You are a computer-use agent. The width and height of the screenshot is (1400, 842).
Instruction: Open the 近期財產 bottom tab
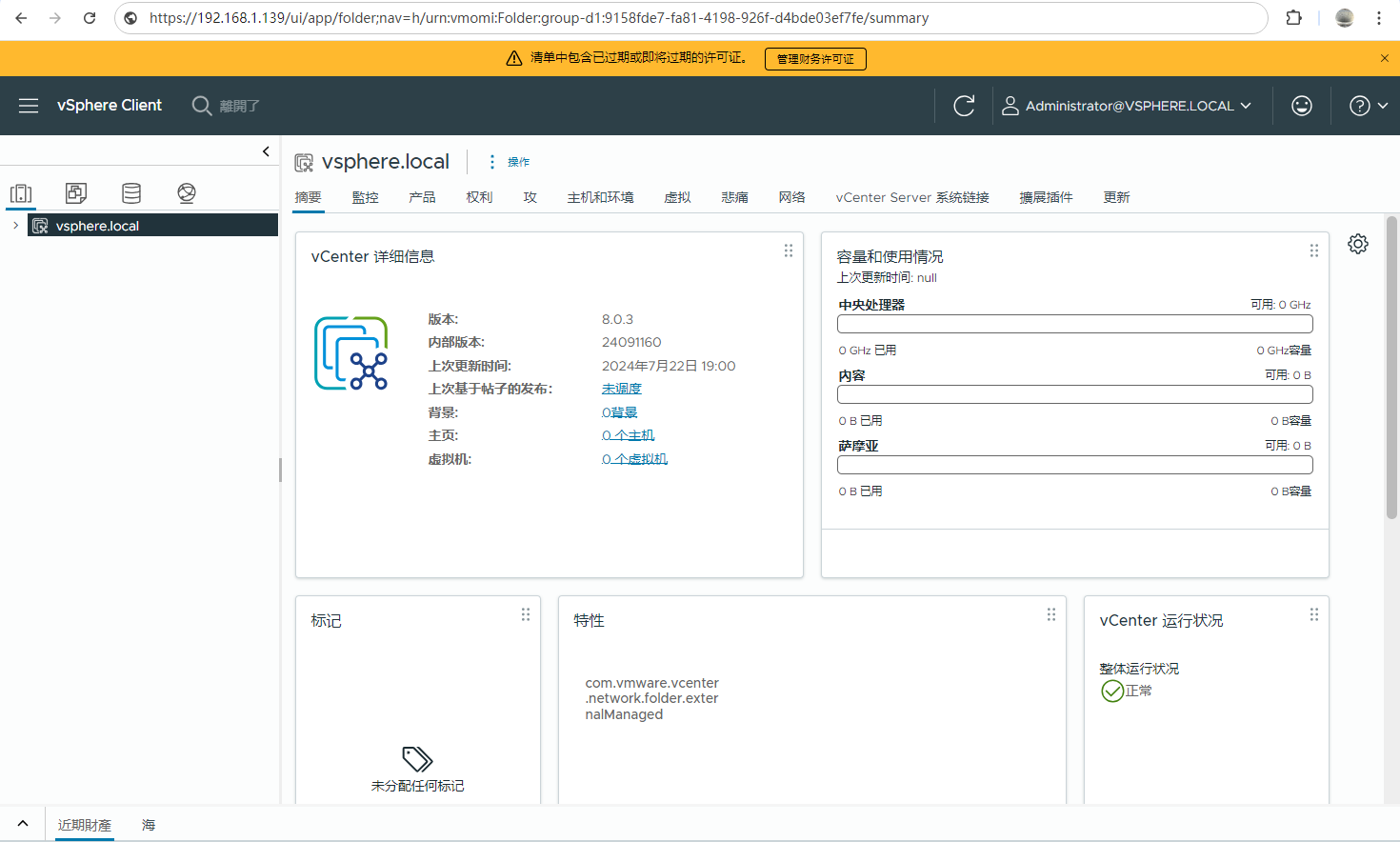point(85,825)
